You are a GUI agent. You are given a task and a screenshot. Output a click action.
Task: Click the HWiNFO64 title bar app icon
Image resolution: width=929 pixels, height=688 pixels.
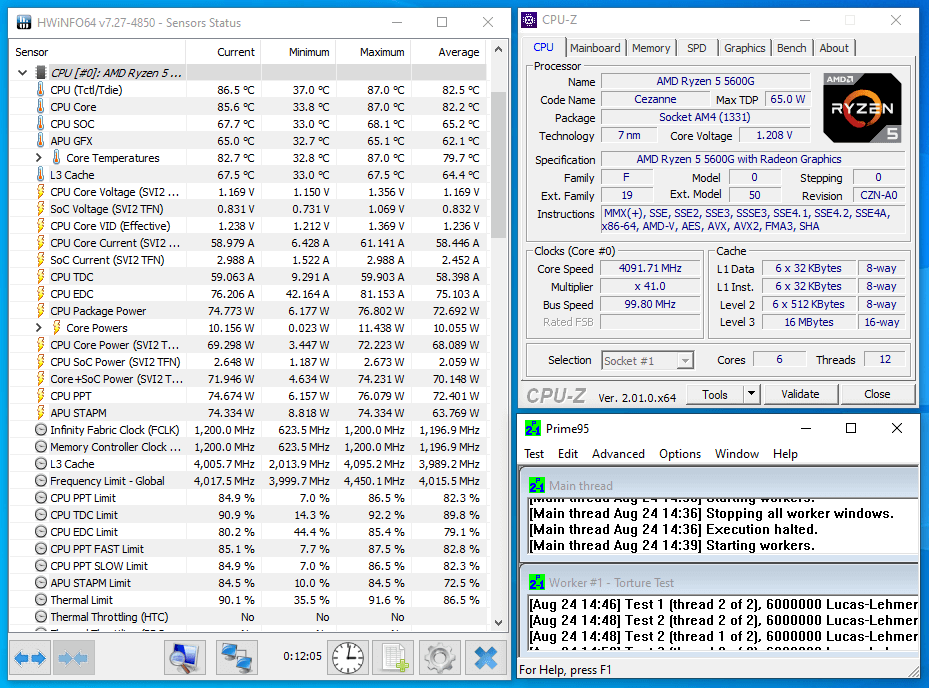pyautogui.click(x=24, y=23)
